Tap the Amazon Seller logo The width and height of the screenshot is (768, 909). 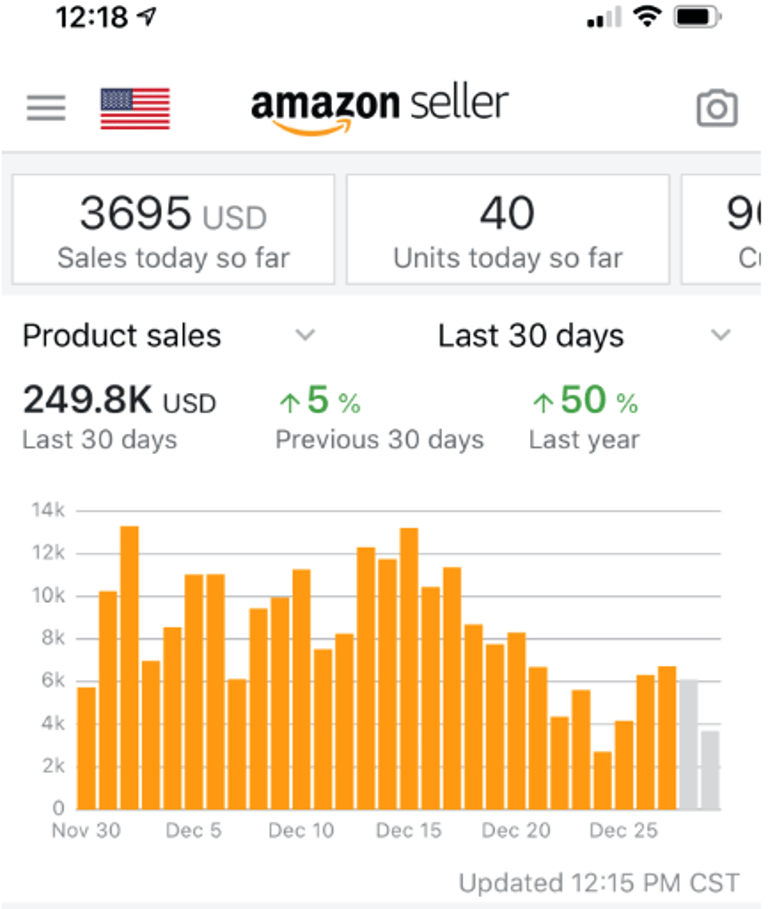pos(380,106)
